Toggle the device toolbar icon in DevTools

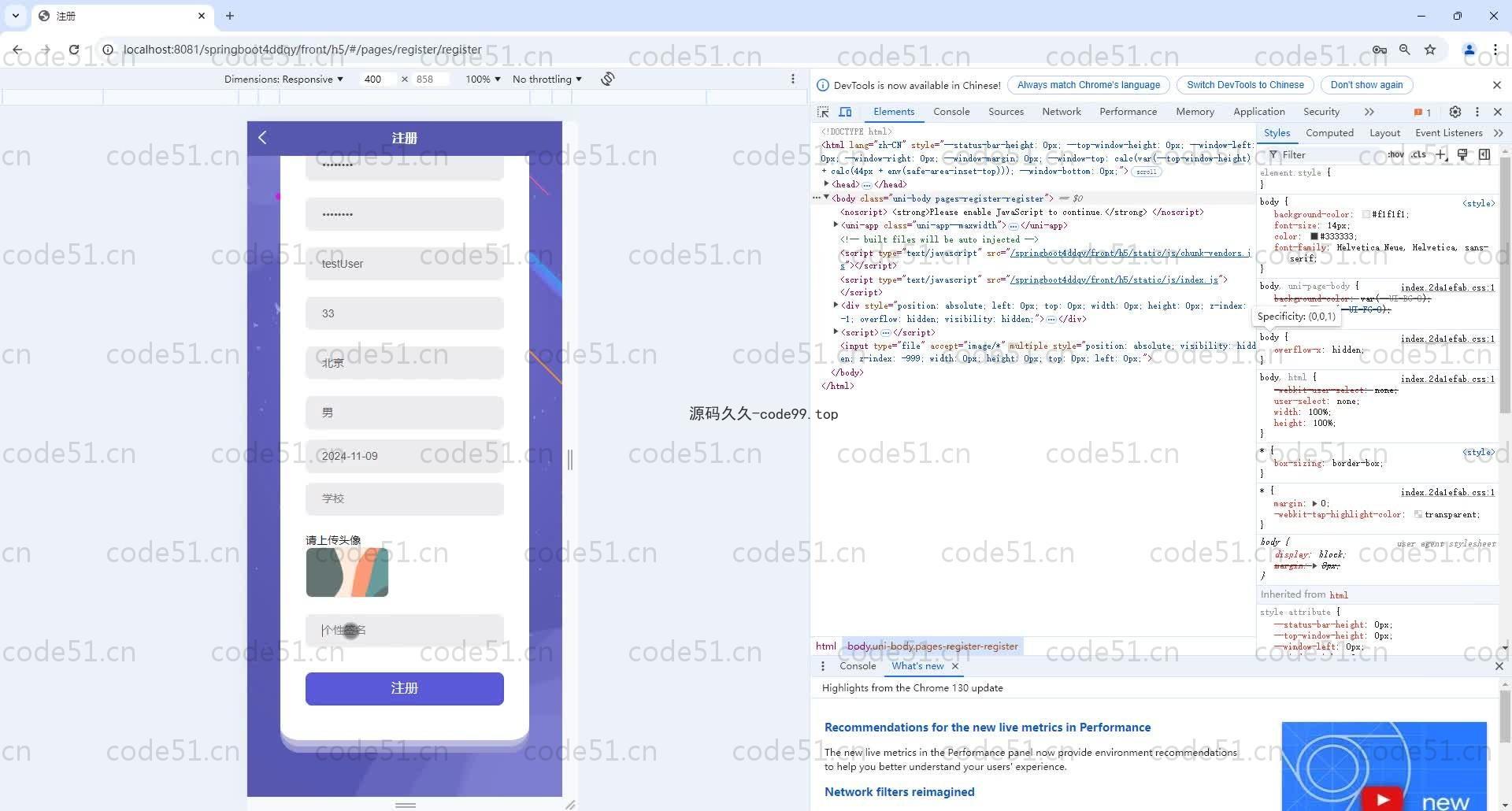pos(845,112)
